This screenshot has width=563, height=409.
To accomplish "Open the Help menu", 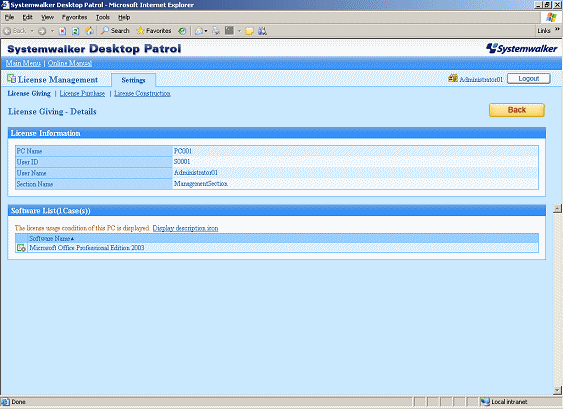I will coord(124,17).
